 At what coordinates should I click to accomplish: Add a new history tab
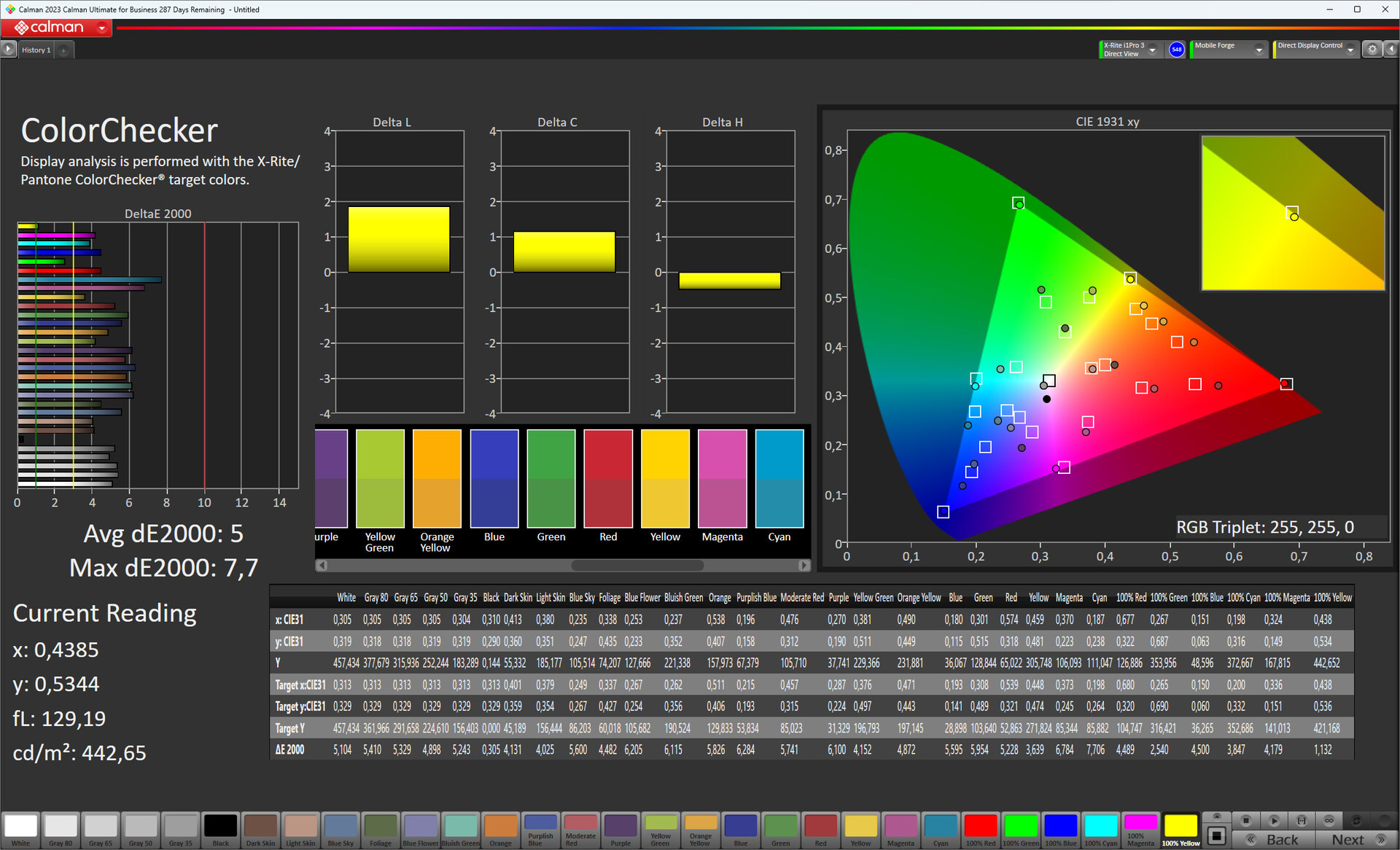(64, 50)
